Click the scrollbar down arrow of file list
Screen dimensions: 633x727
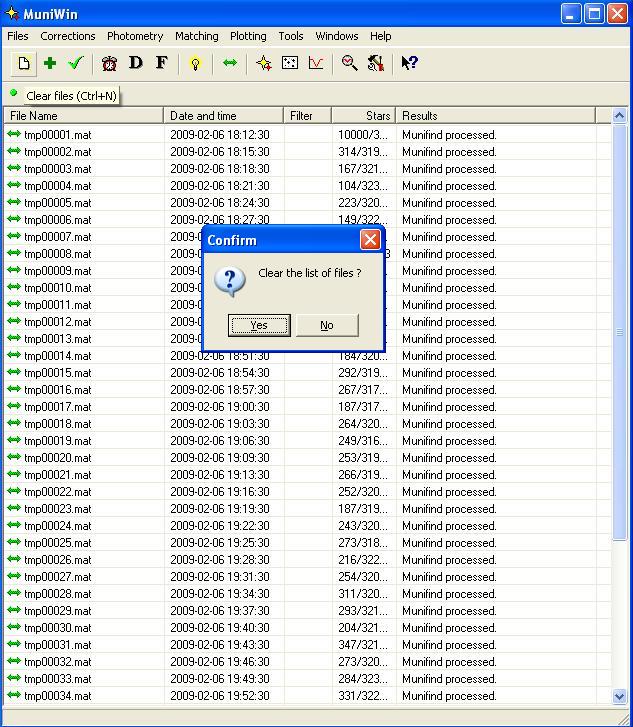pyautogui.click(x=619, y=696)
